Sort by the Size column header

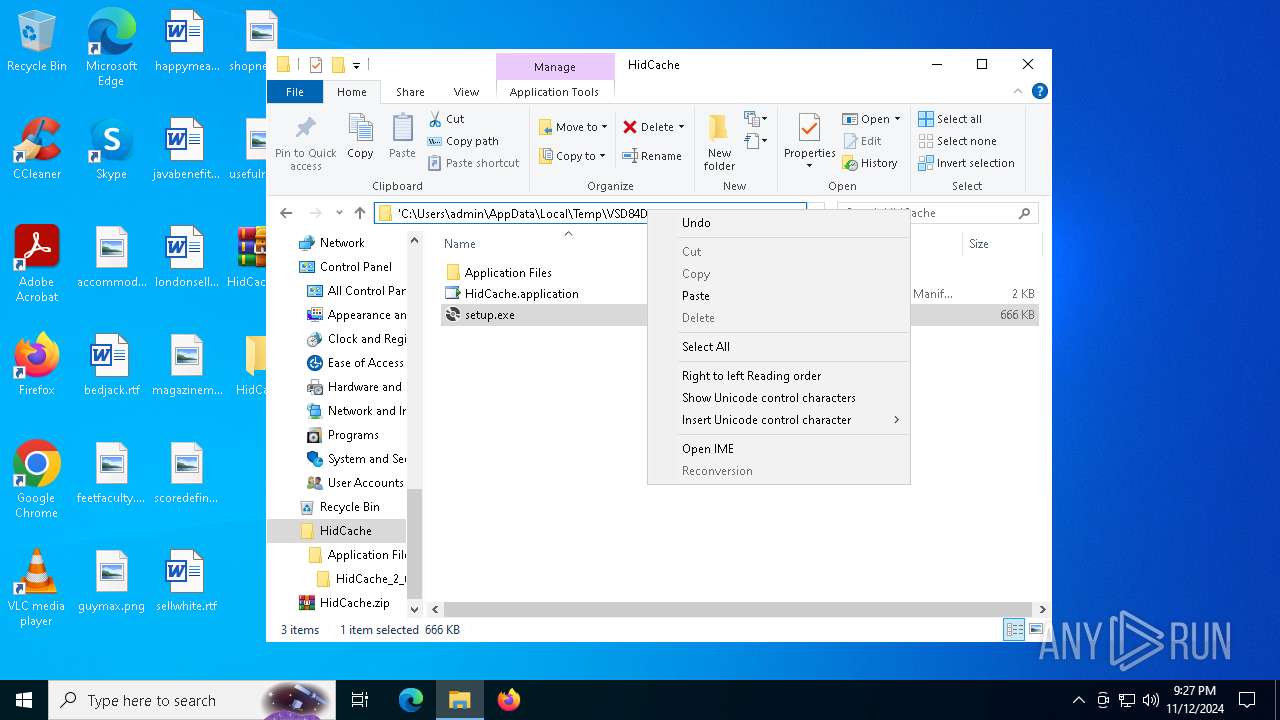point(979,244)
